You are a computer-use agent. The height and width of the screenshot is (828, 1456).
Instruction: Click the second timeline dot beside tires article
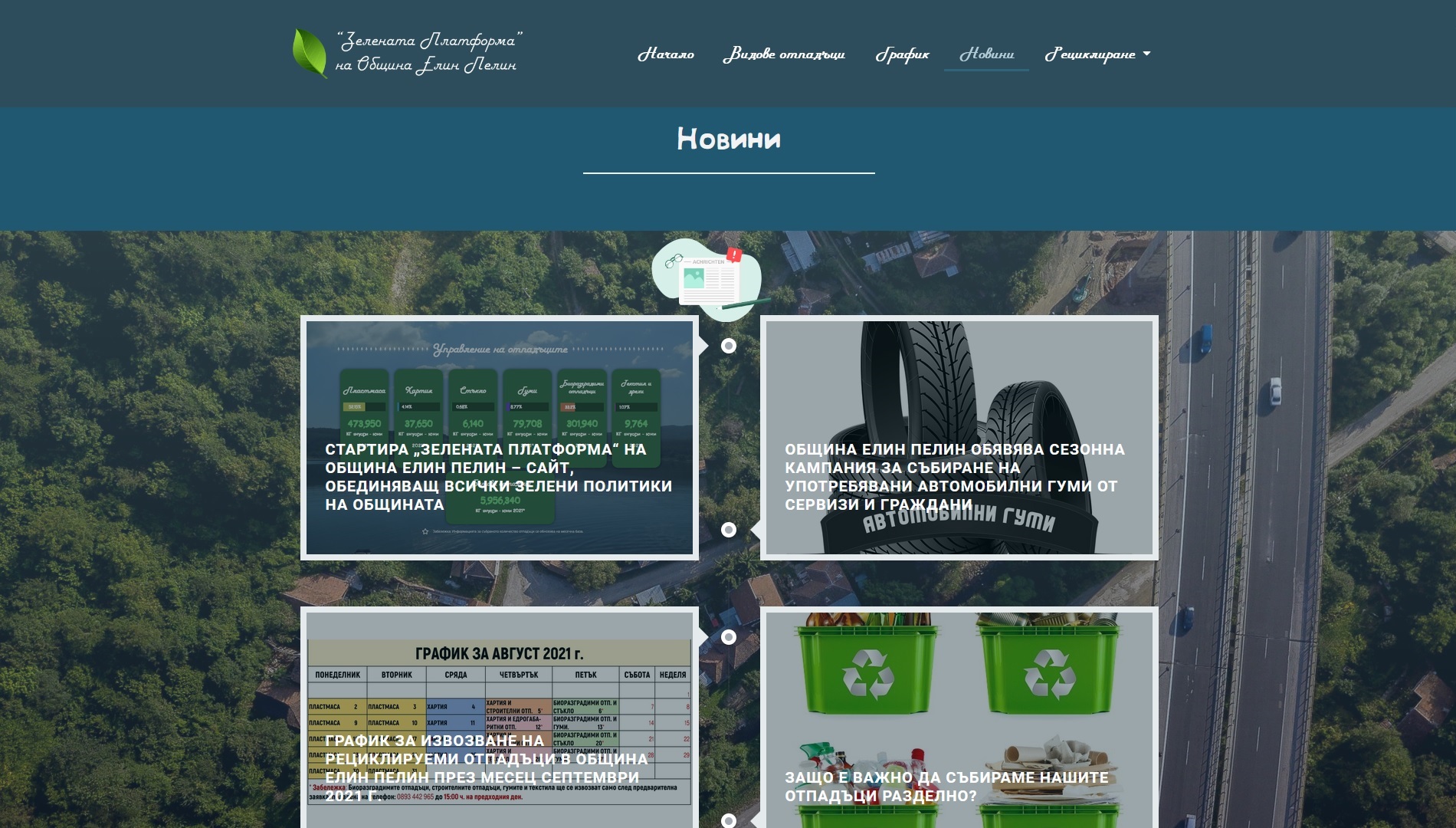pos(729,530)
